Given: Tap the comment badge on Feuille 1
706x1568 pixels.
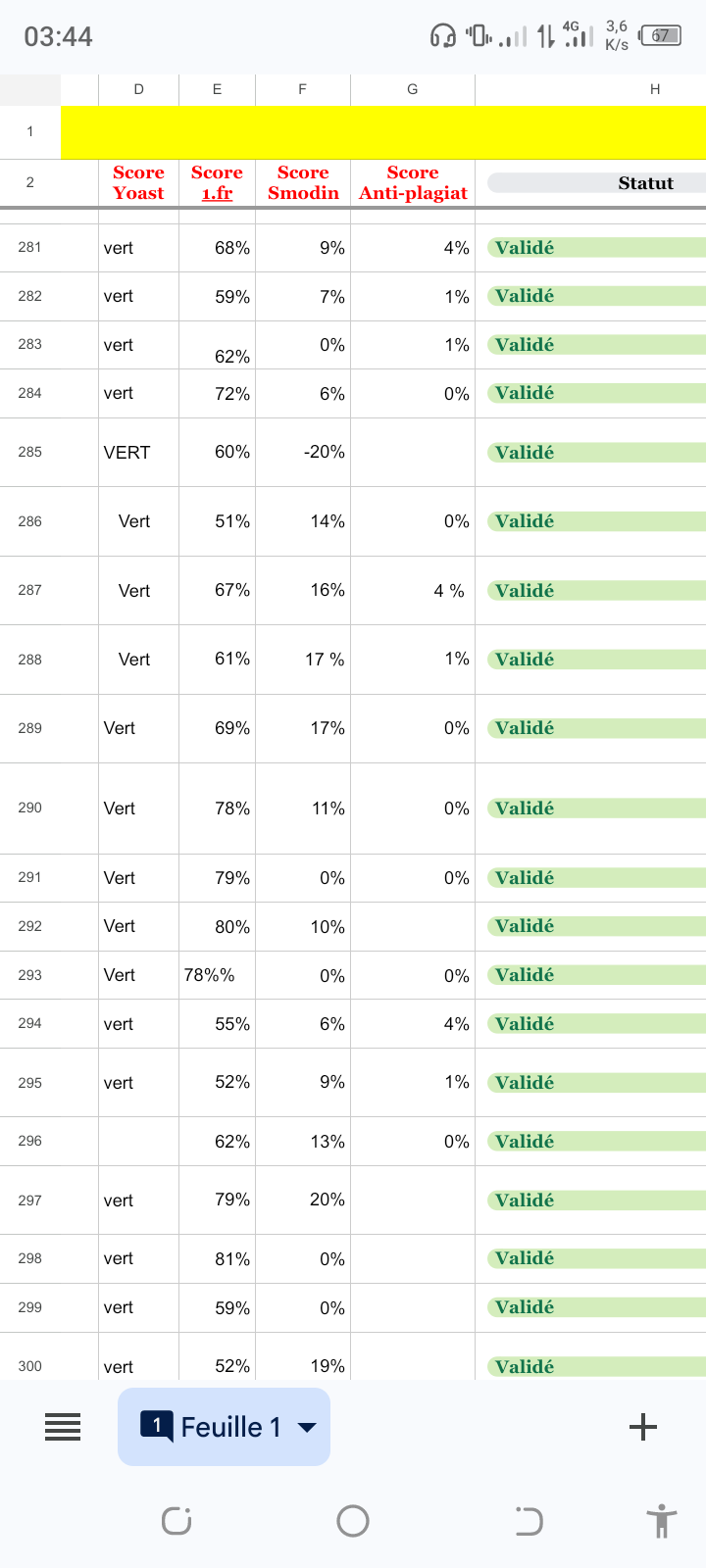Looking at the screenshot, I should pos(157,1425).
